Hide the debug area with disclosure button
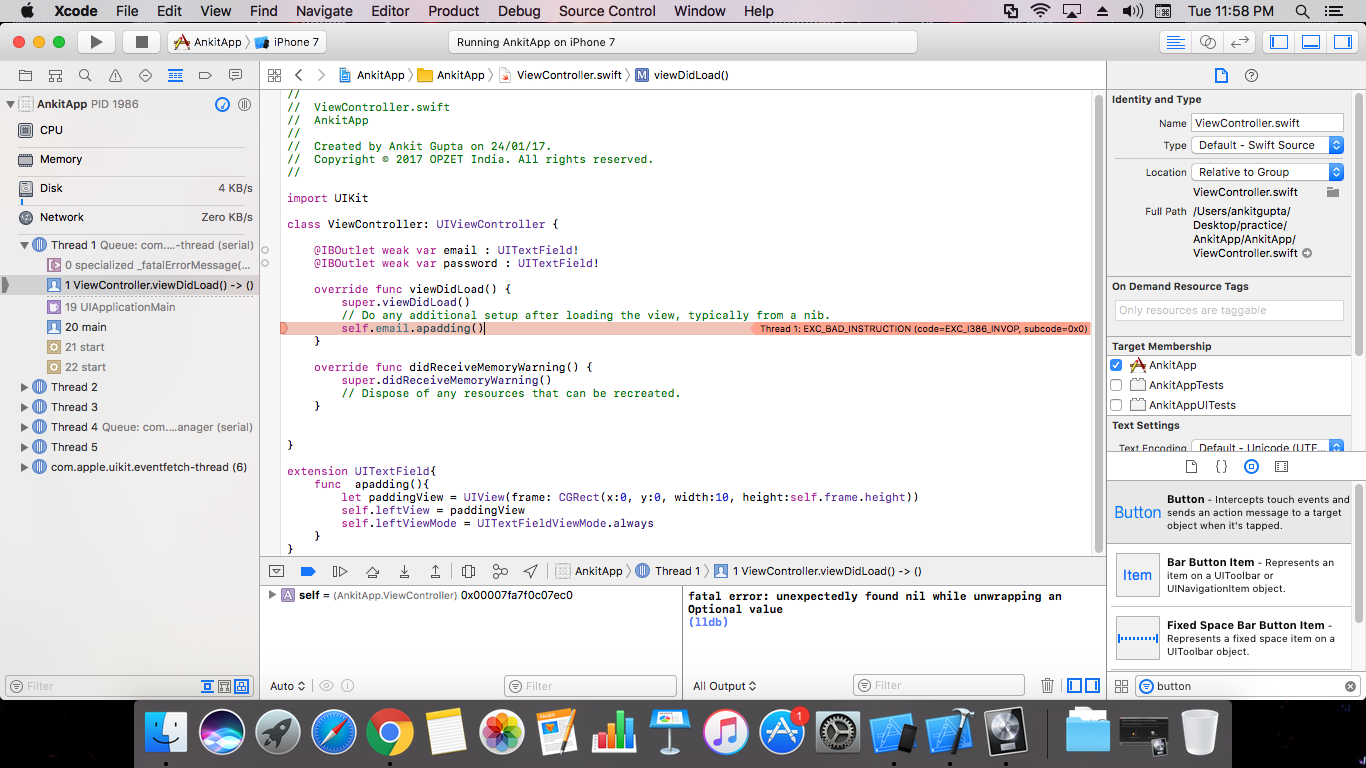The height and width of the screenshot is (768, 1366). pos(276,572)
